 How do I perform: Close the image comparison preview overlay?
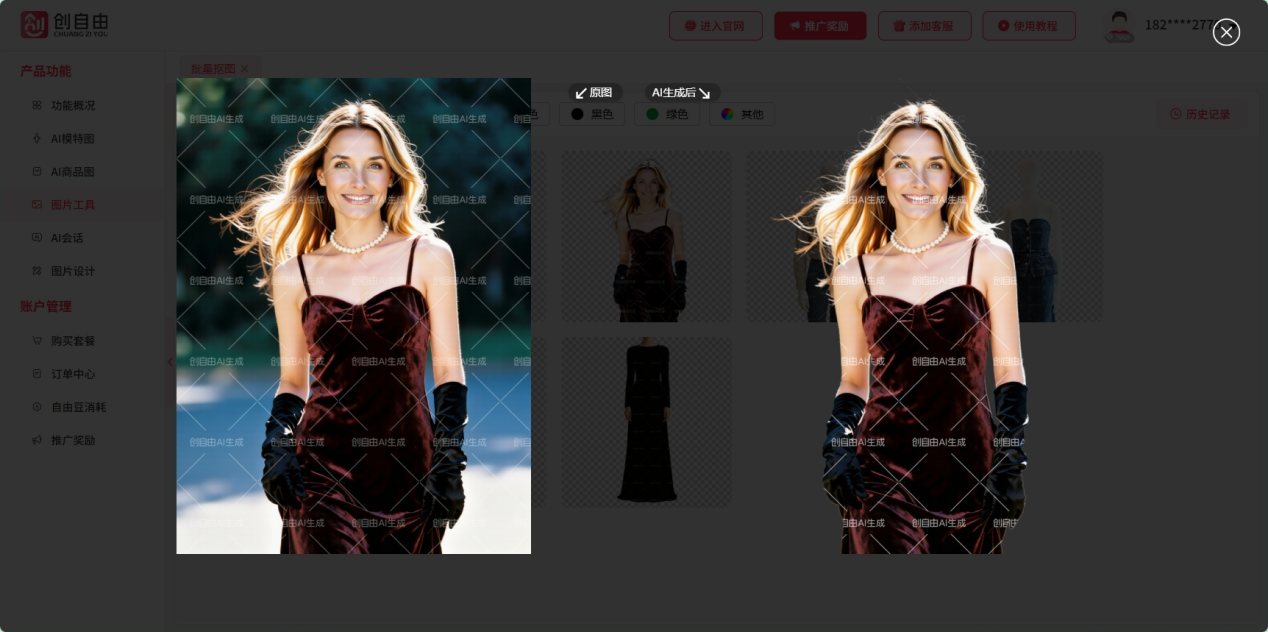click(x=1226, y=32)
